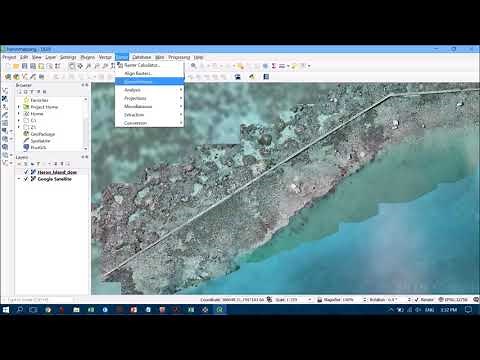Click the New Shapefile Layer icon
Viewport: 480px width, 360px height.
click(24, 77)
